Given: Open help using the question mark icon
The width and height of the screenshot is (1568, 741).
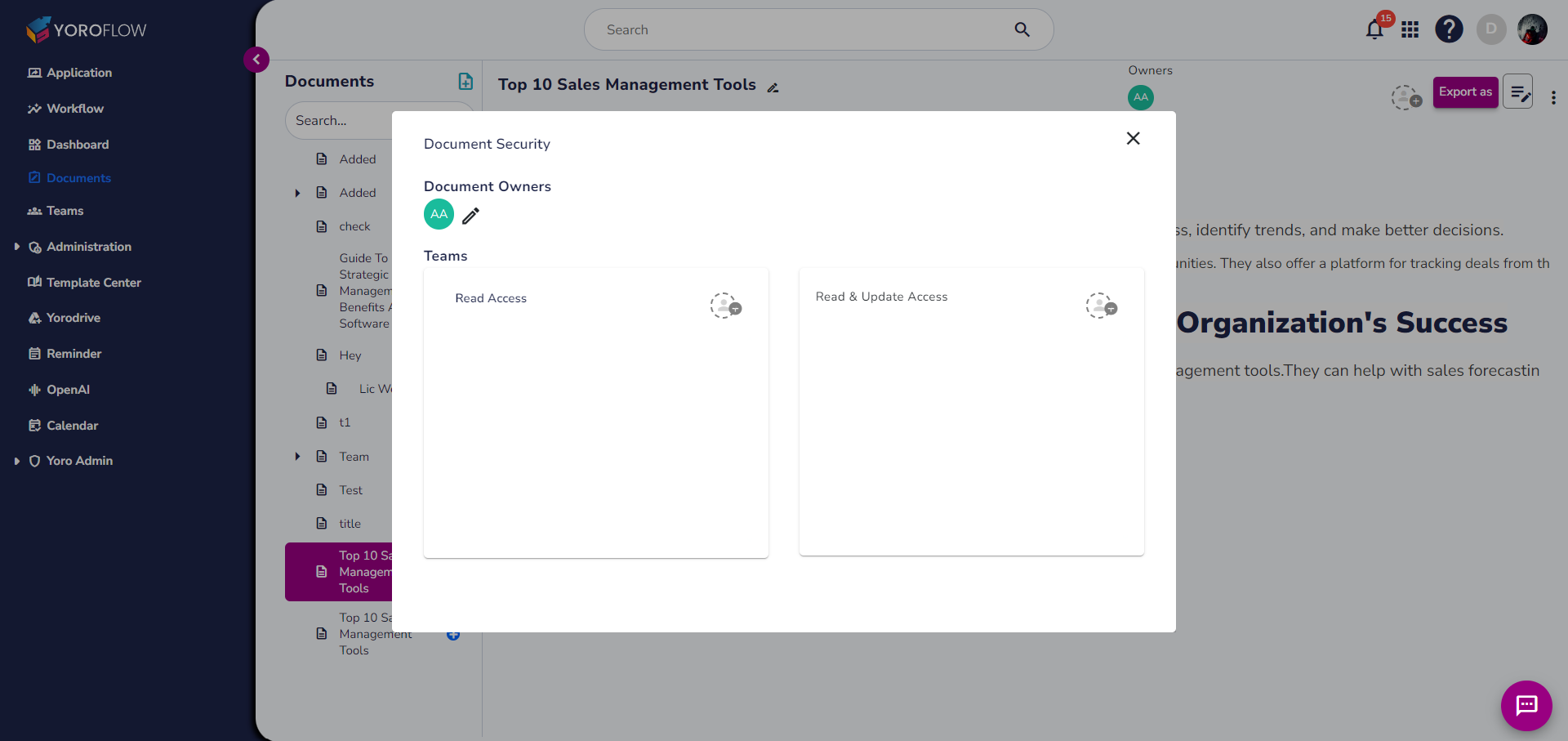Looking at the screenshot, I should [x=1449, y=29].
